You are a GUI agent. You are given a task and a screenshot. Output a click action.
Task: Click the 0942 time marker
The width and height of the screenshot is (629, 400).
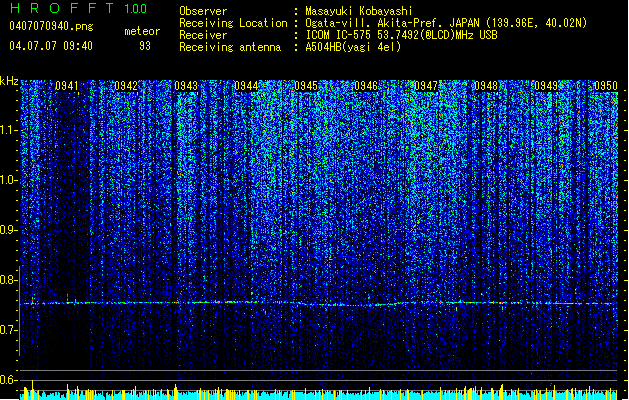coord(126,86)
